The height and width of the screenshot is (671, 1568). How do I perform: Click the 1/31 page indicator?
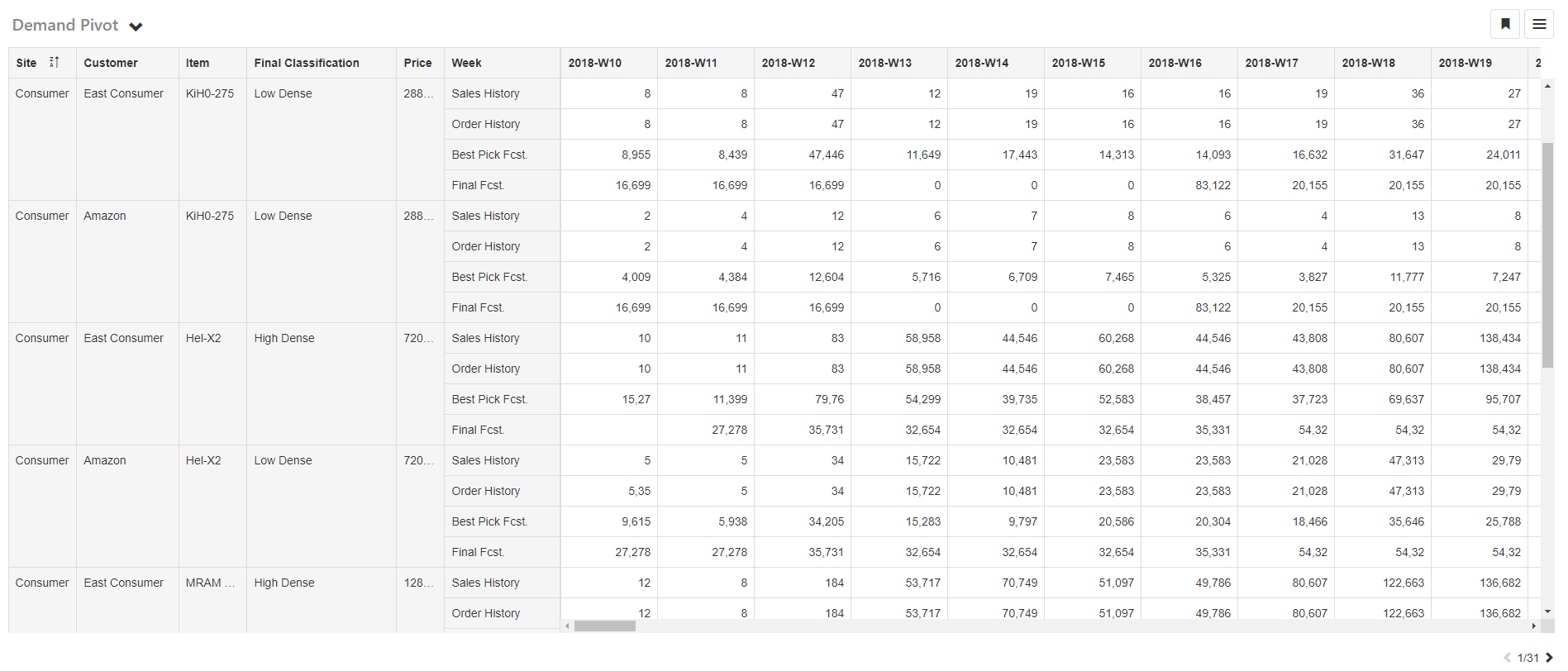[x=1527, y=658]
